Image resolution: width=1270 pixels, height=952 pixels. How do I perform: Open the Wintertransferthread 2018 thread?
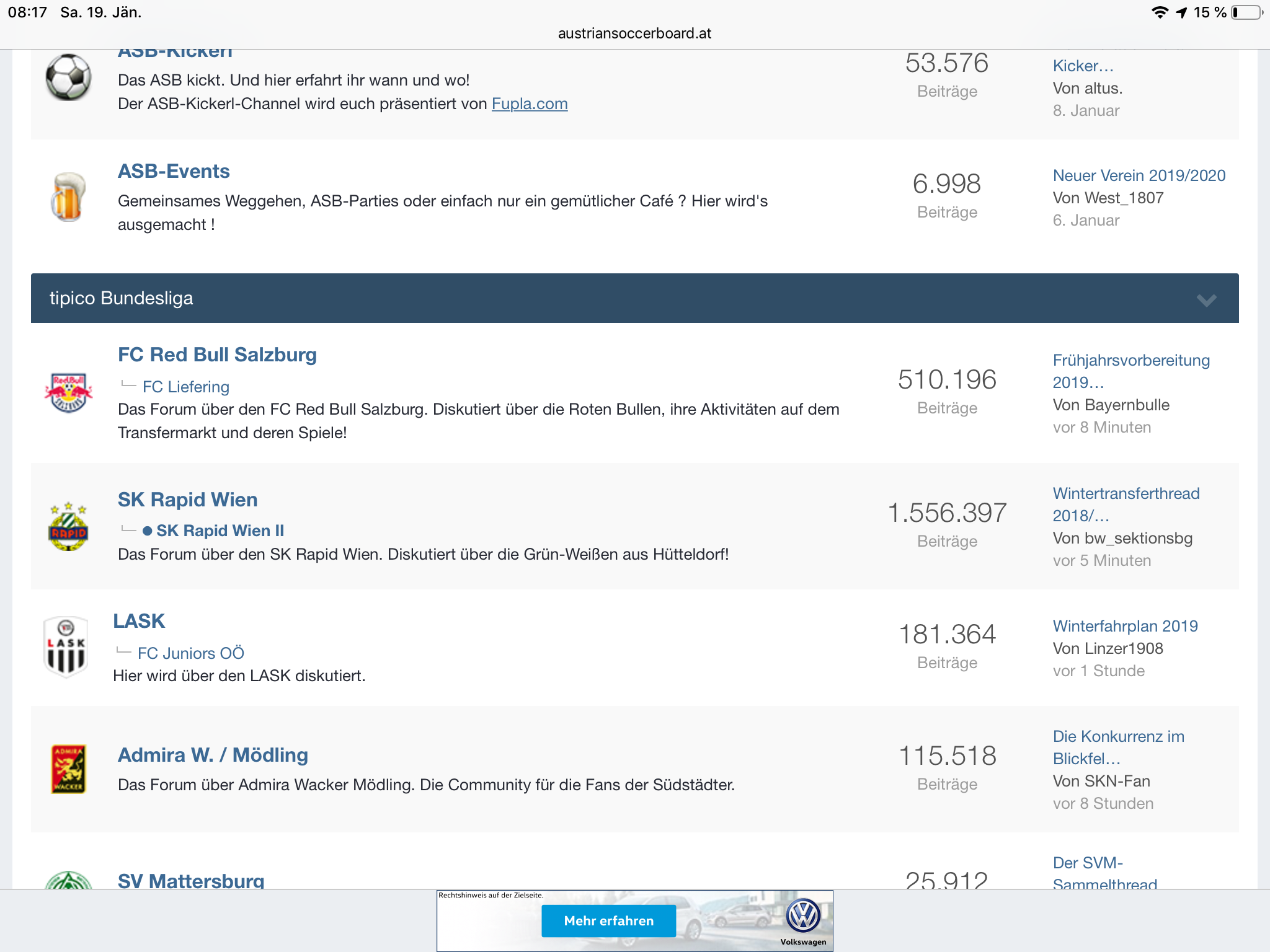[x=1126, y=505]
